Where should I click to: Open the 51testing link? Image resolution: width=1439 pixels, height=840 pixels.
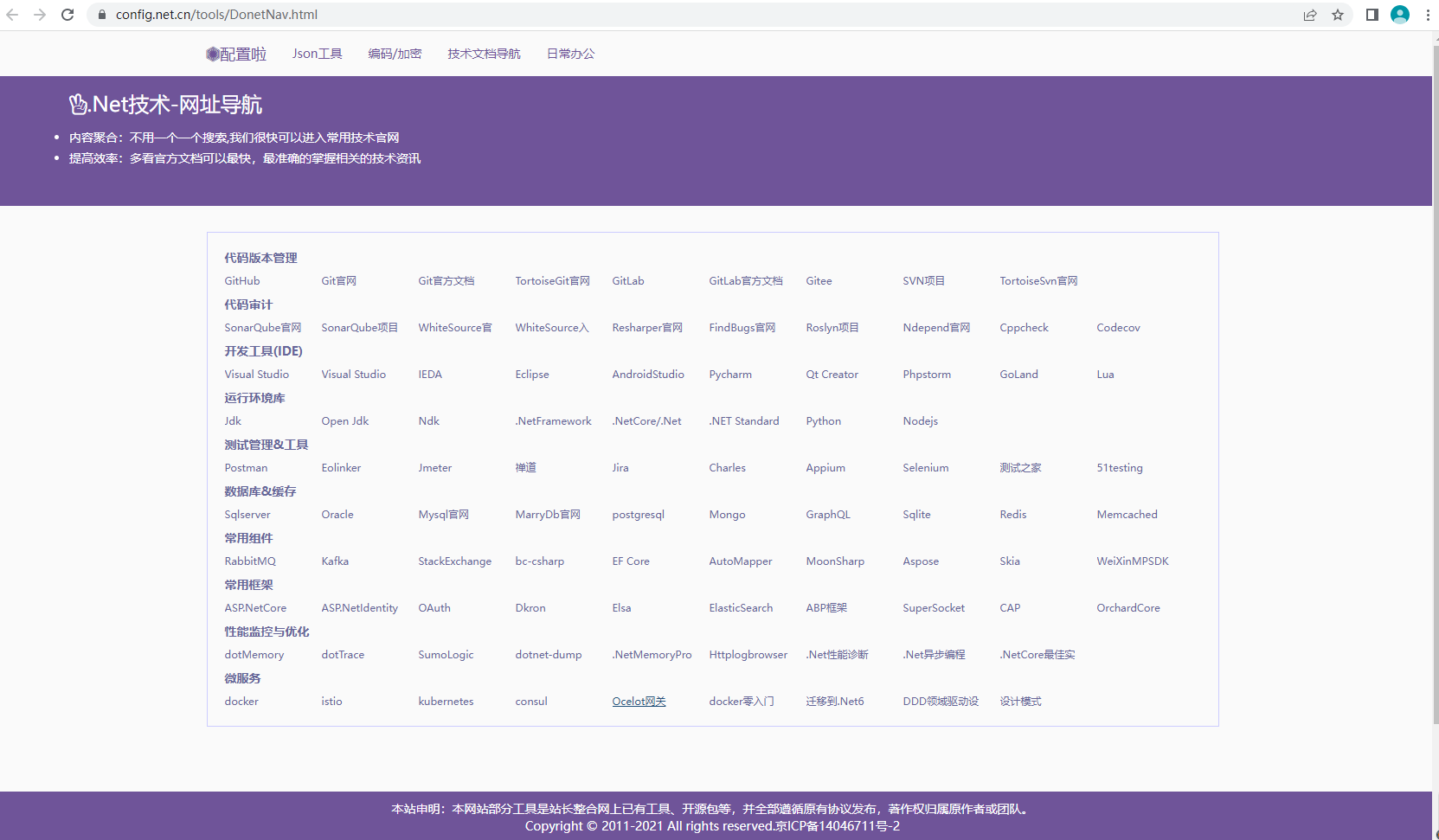[x=1120, y=468]
